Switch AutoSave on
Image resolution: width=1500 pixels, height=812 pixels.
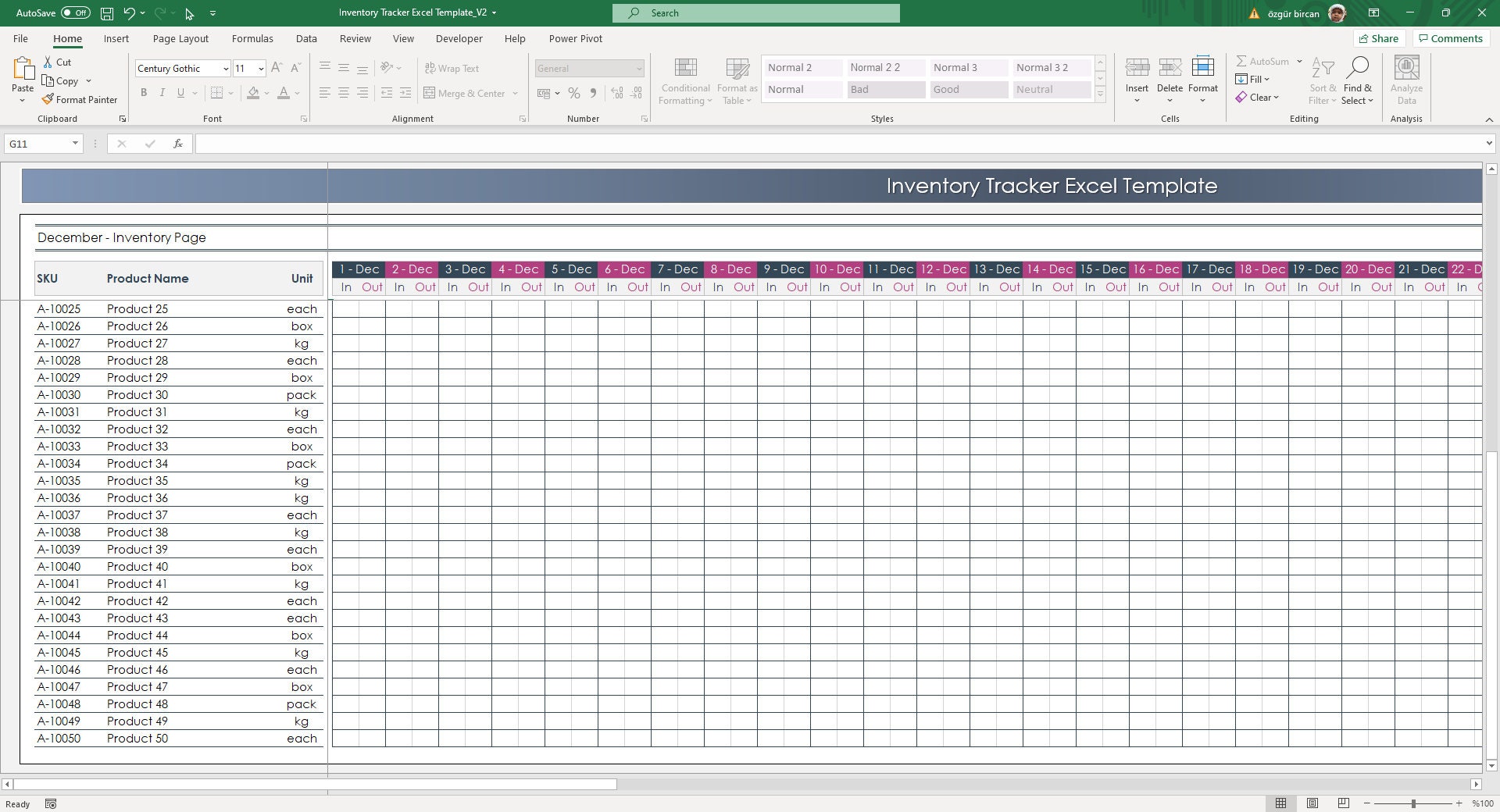click(x=75, y=12)
